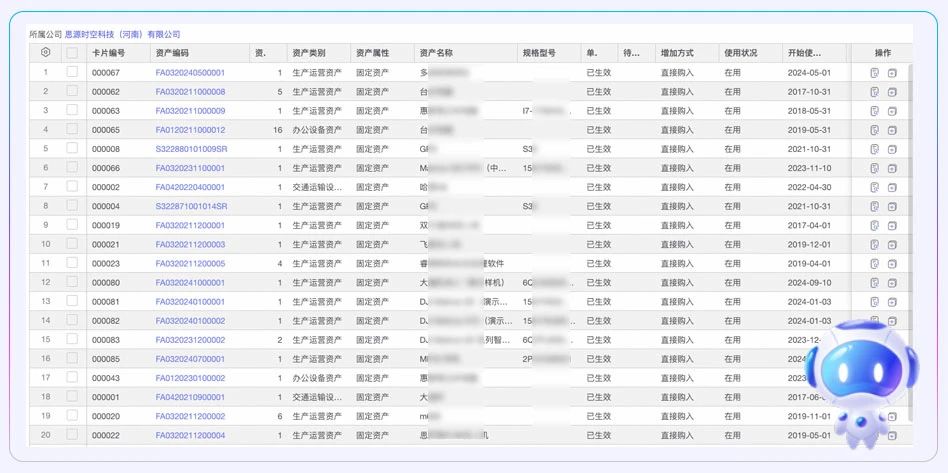
Task: Open company link 思源时空科技（河南）有限公司
Action: pos(122,34)
